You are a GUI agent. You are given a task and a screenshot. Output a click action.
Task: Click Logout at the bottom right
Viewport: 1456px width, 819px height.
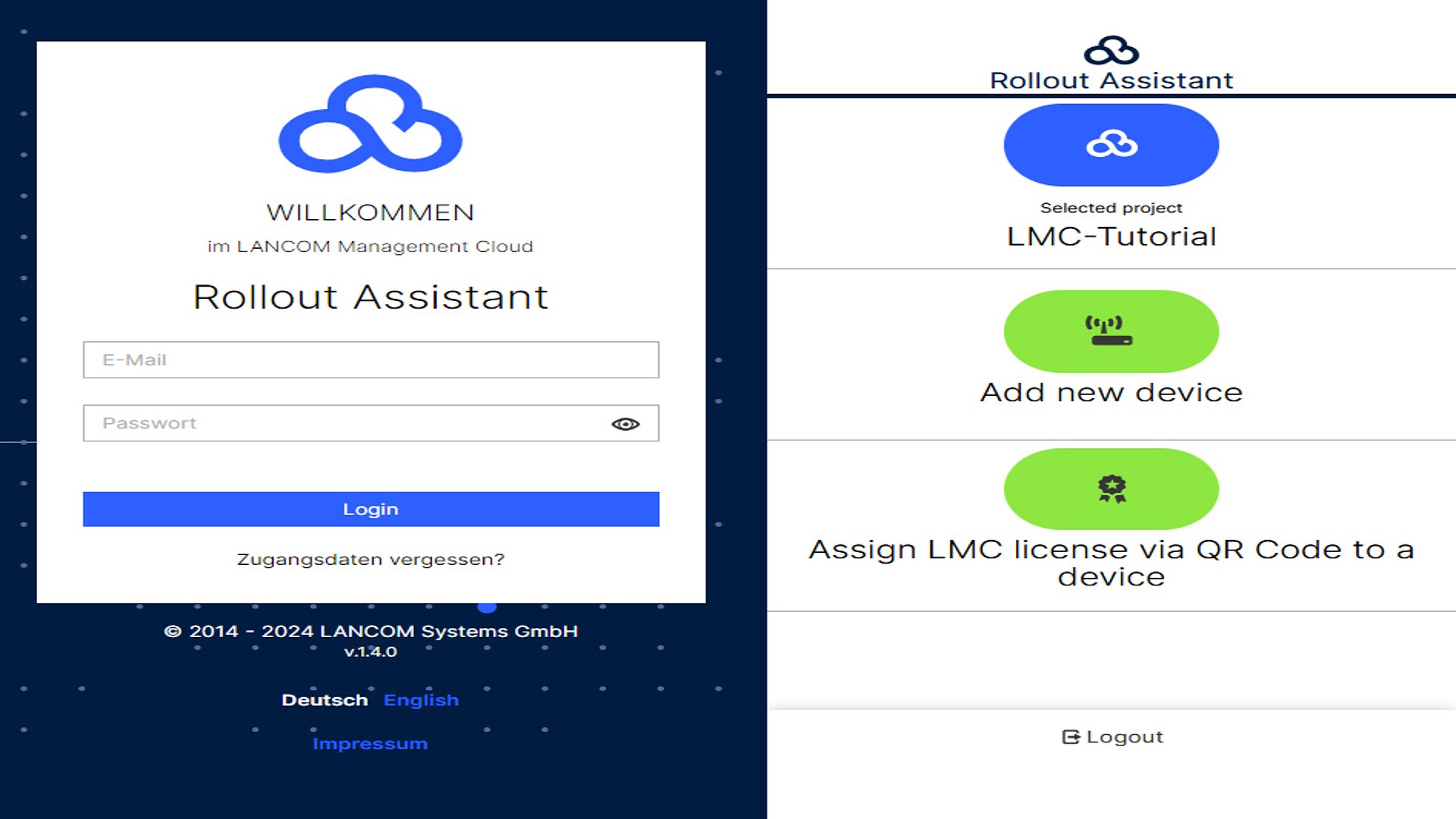pos(1111,736)
